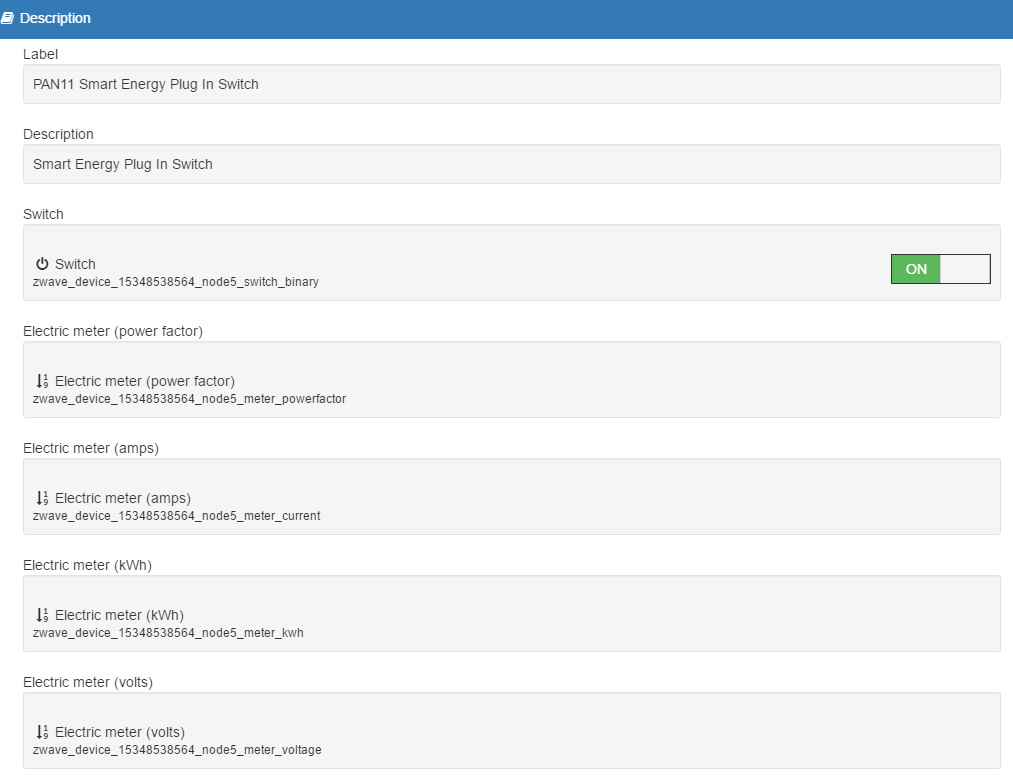This screenshot has width=1013, height=784.
Task: Click the power icon beside Switch
Action: [x=42, y=264]
